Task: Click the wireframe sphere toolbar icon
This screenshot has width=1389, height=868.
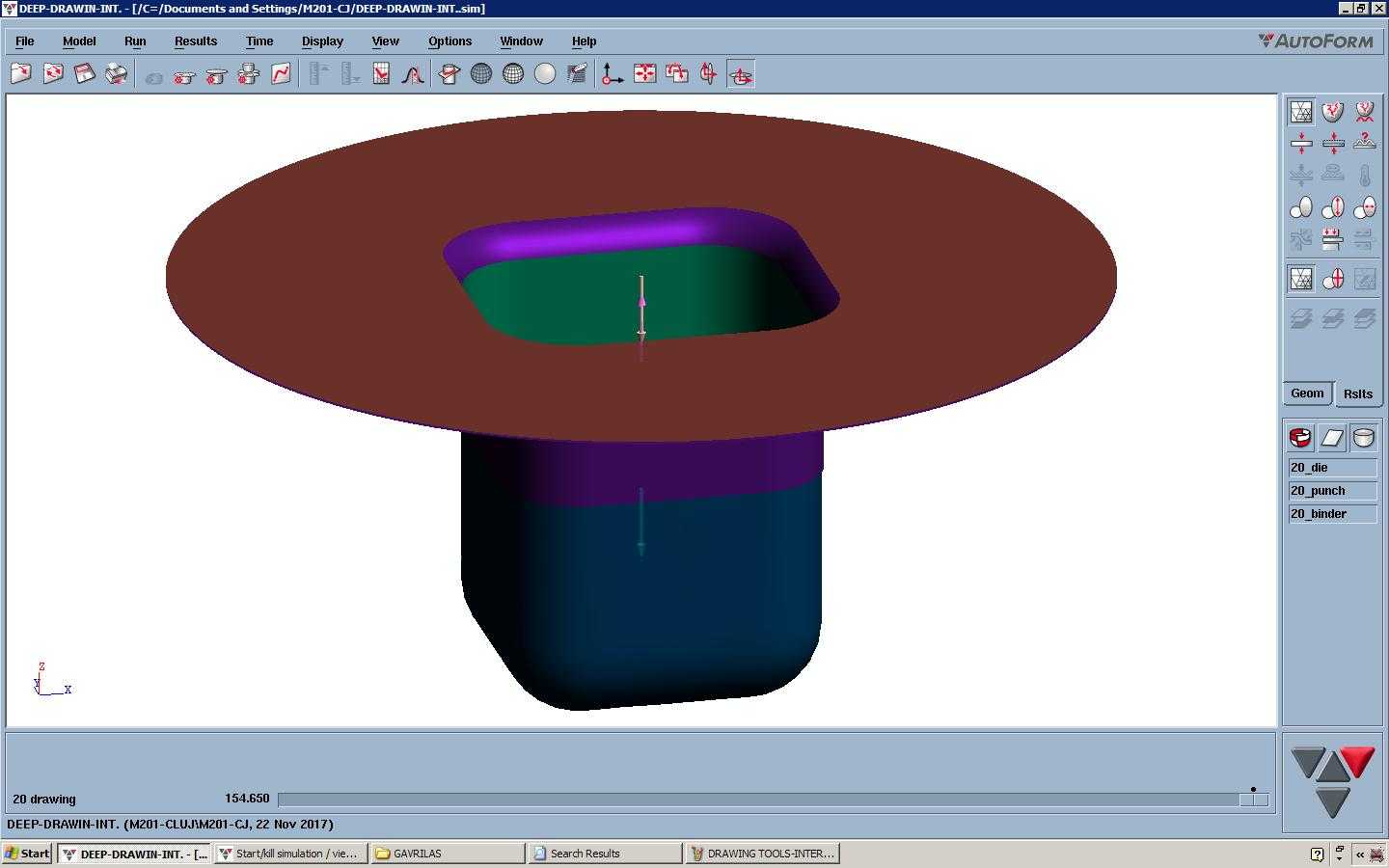Action: pyautogui.click(x=481, y=74)
